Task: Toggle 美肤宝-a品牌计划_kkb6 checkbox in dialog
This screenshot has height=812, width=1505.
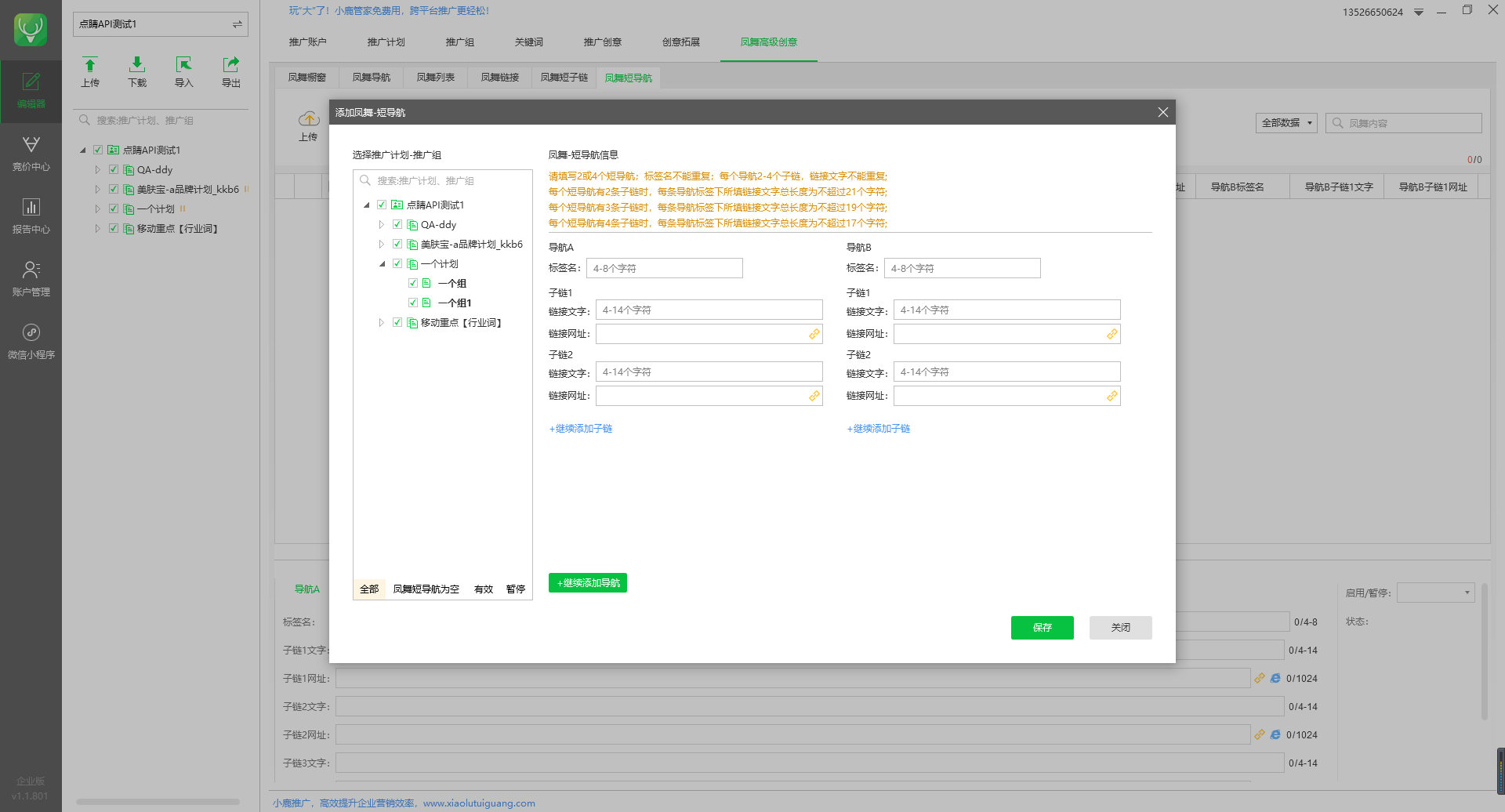Action: click(x=397, y=244)
